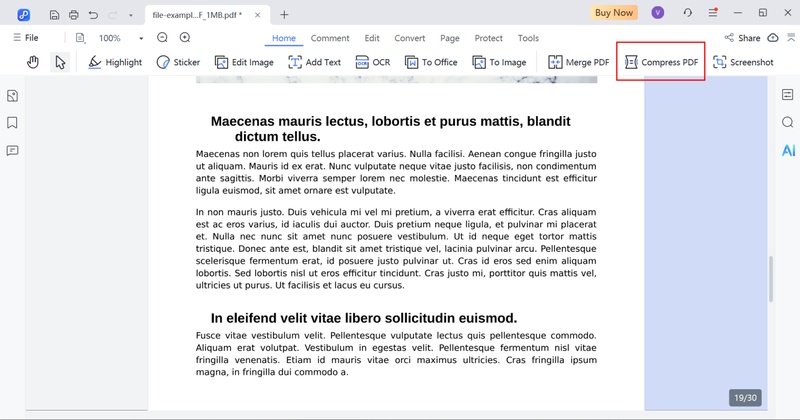This screenshot has height=420, width=800.
Task: Open the bookmarks panel
Action: click(x=12, y=122)
